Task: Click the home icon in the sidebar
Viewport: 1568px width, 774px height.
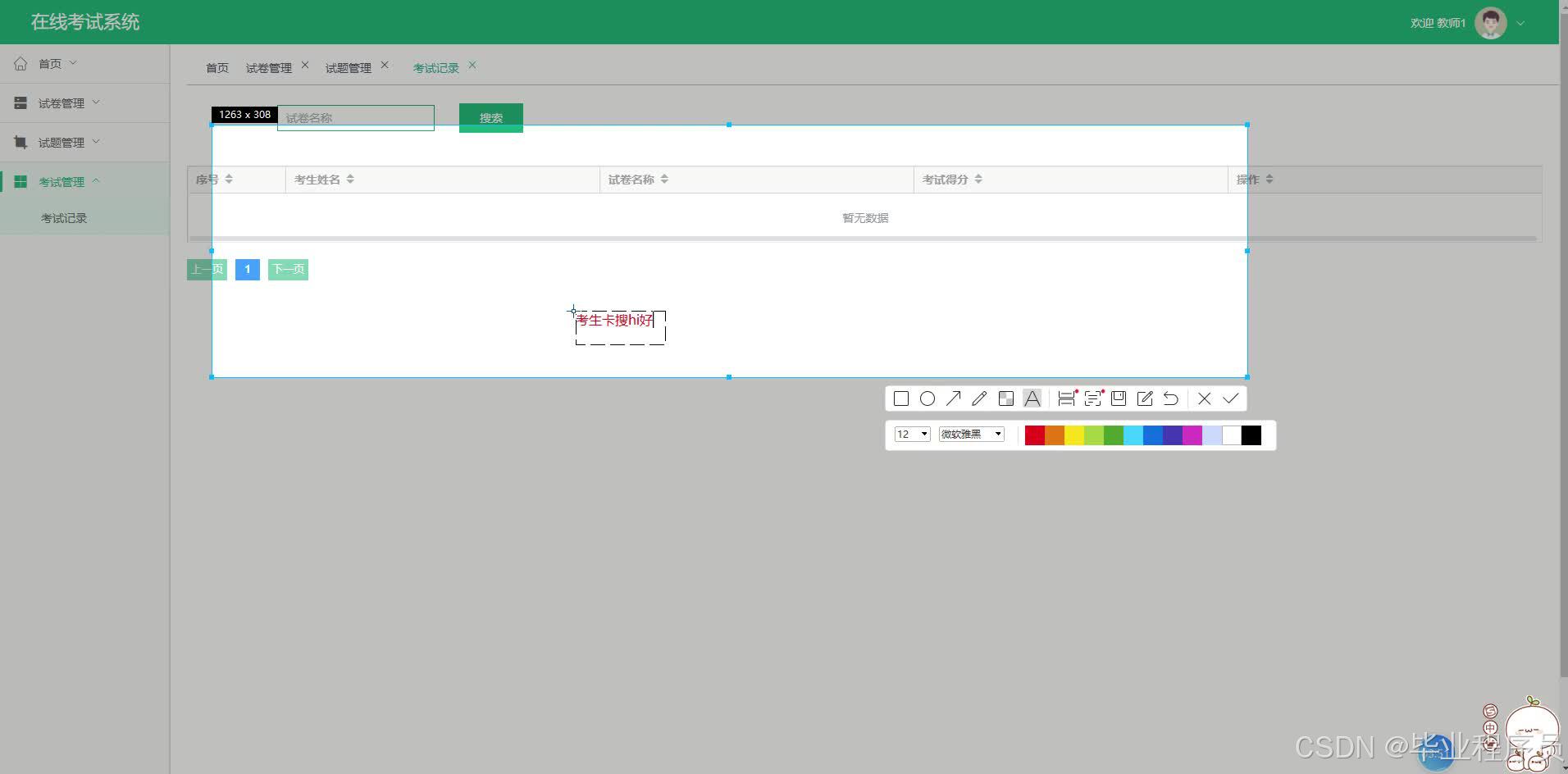Action: pos(21,63)
